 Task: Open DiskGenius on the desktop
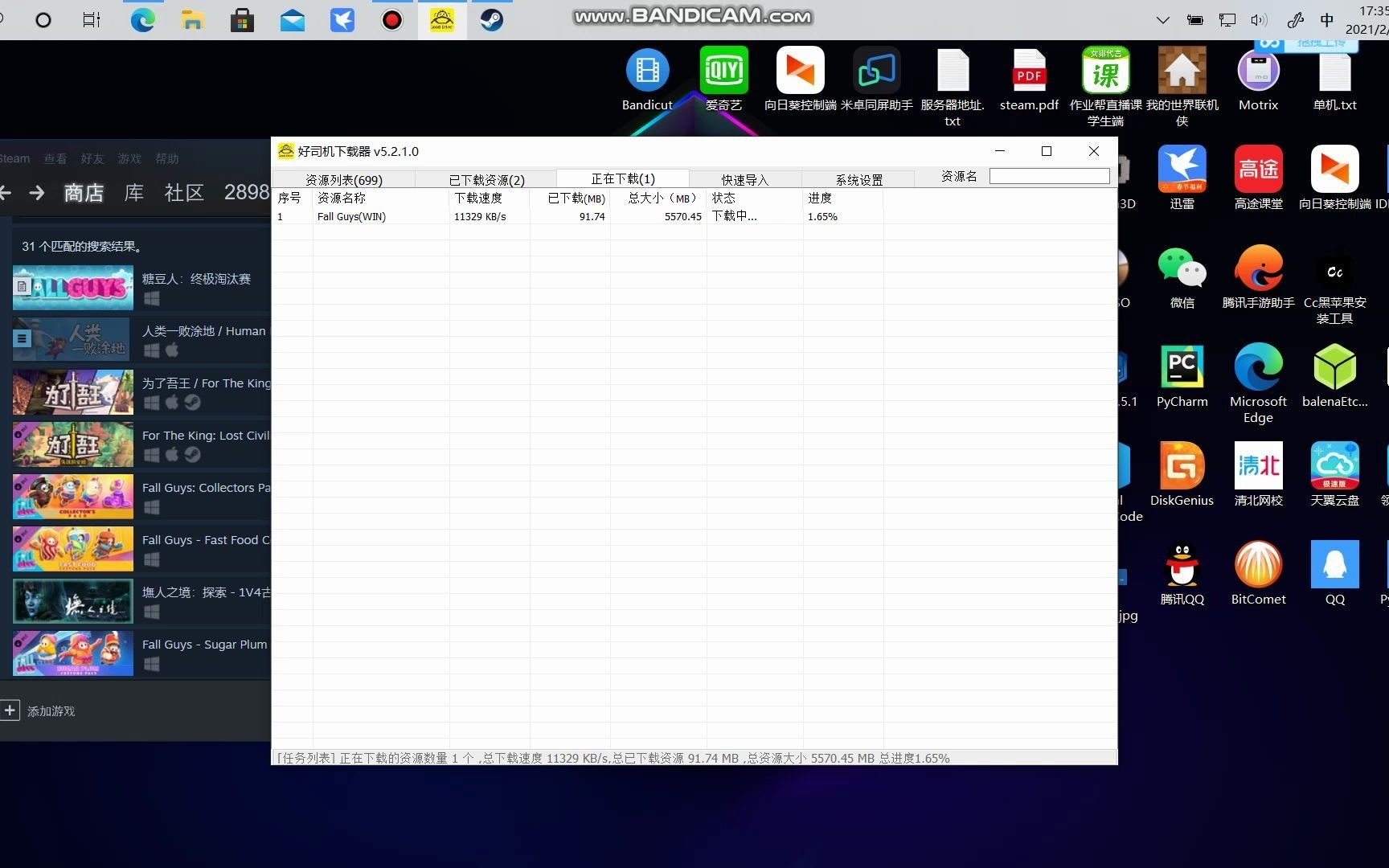coord(1182,474)
